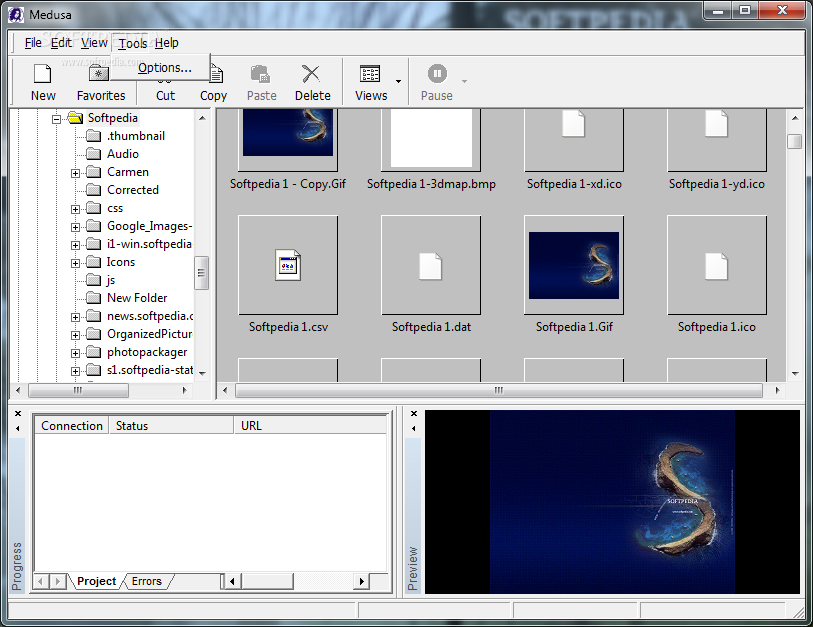Open the Views dropdown arrow
The height and width of the screenshot is (627, 813).
coord(398,81)
